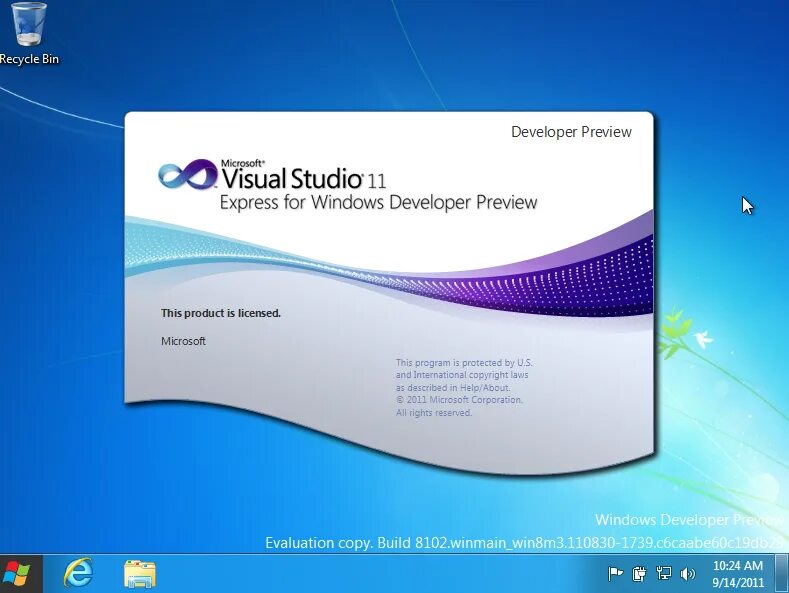This screenshot has width=789, height=593.
Task: Click 'as described in Help/About.' line
Action: pyautogui.click(x=453, y=388)
